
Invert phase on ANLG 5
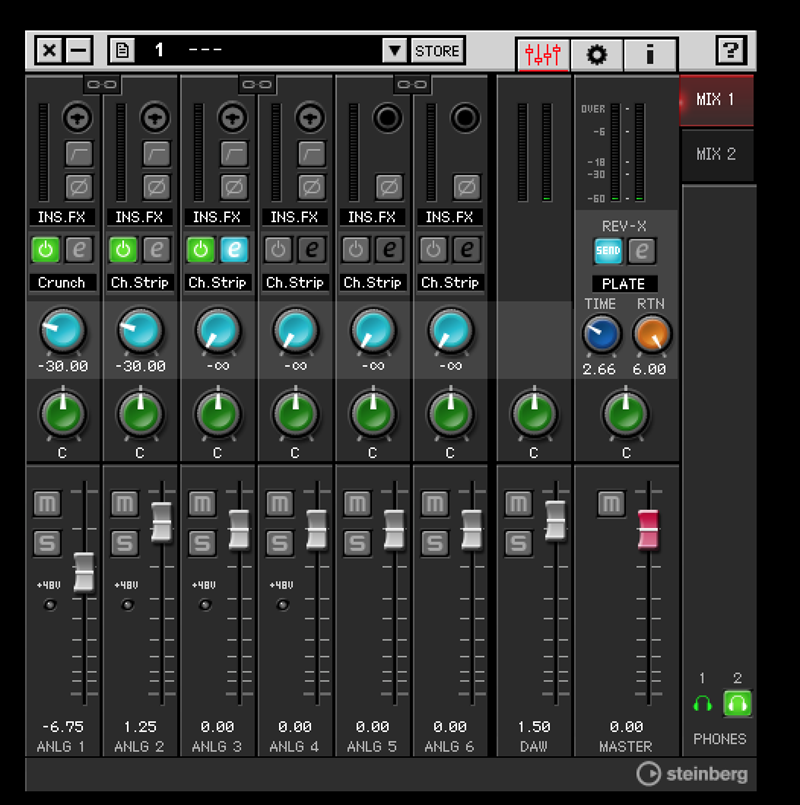tap(389, 187)
